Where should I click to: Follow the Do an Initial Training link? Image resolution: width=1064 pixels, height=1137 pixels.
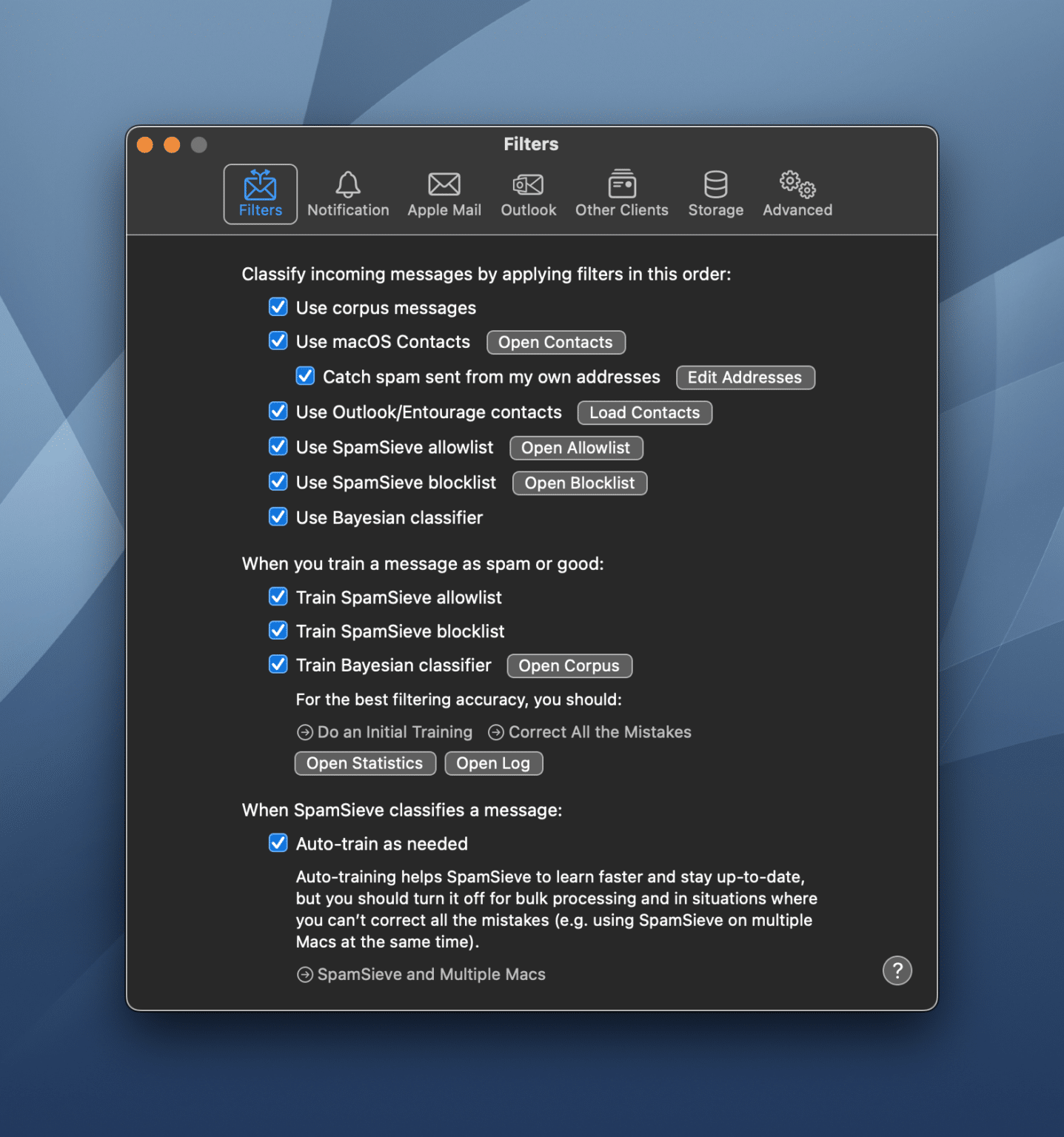click(x=385, y=731)
